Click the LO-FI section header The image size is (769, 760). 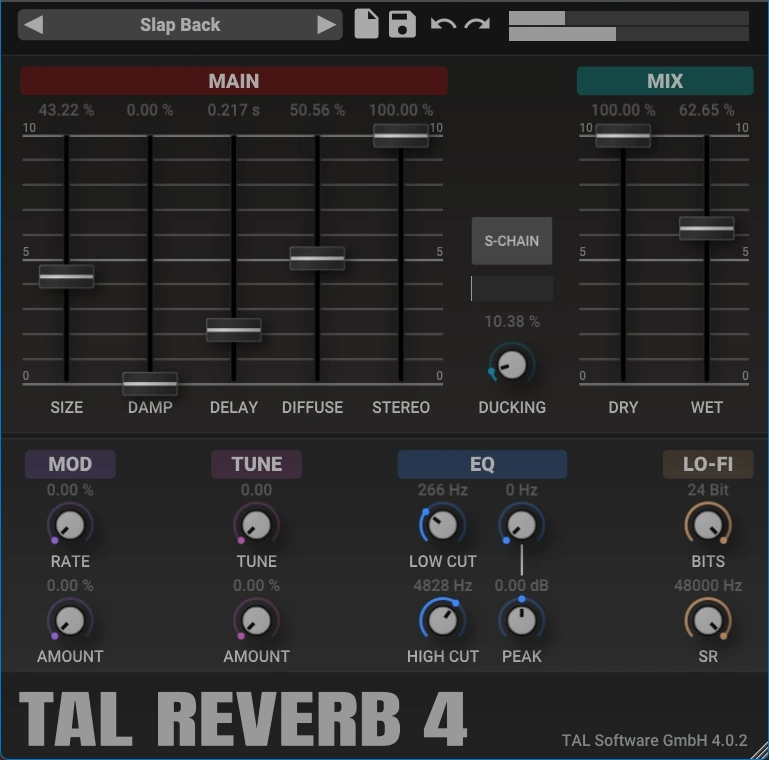708,464
